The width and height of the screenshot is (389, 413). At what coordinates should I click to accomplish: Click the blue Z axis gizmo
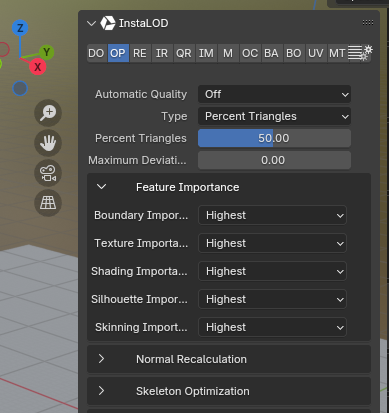(x=20, y=28)
